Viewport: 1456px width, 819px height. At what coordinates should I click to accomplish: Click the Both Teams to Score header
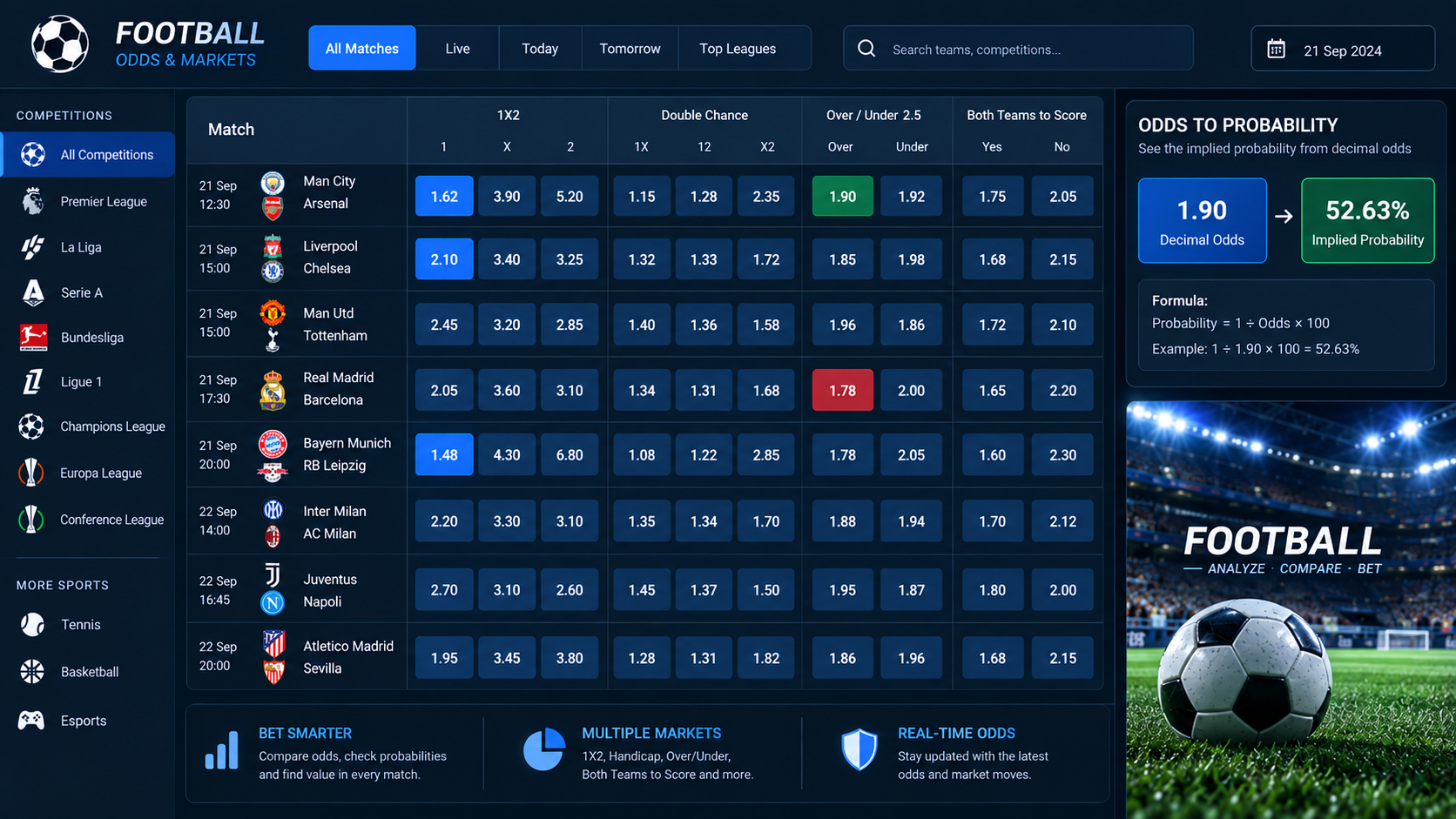click(1027, 115)
